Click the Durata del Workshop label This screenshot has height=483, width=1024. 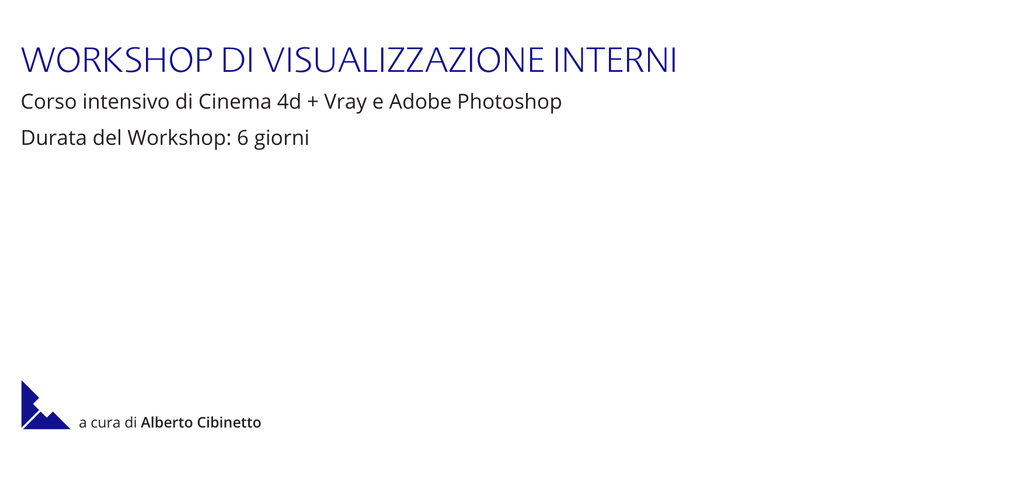point(127,138)
